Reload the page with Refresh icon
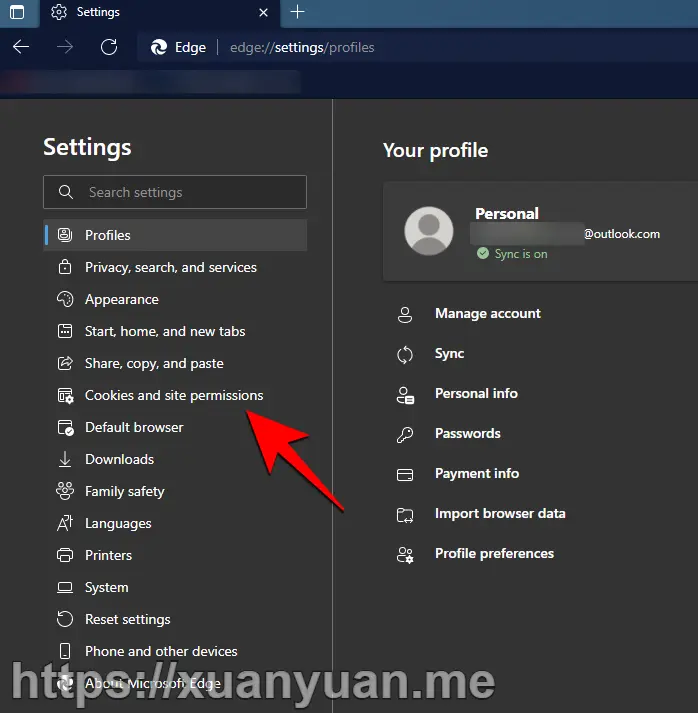 point(109,47)
